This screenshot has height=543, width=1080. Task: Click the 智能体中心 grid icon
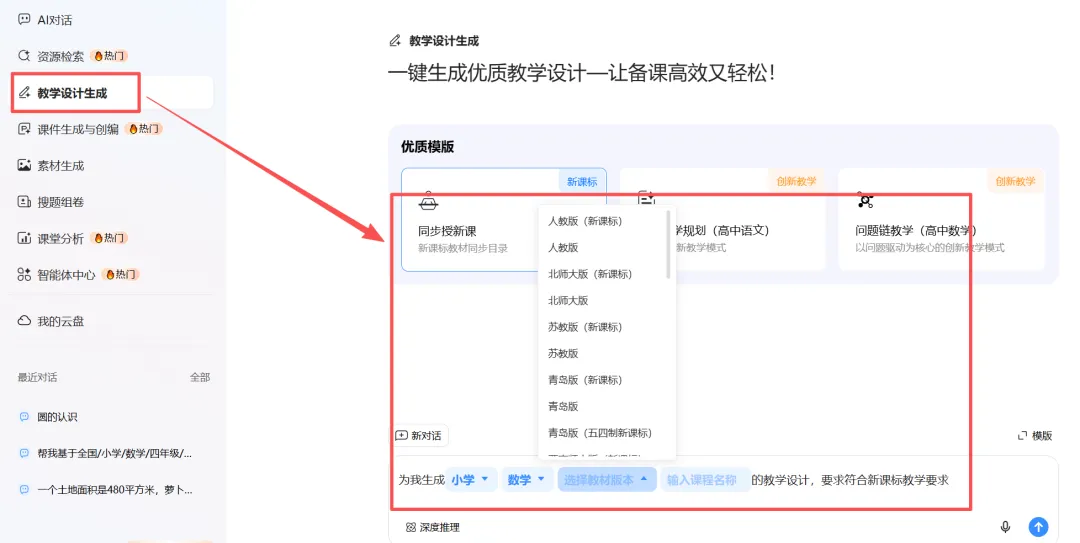[24, 274]
